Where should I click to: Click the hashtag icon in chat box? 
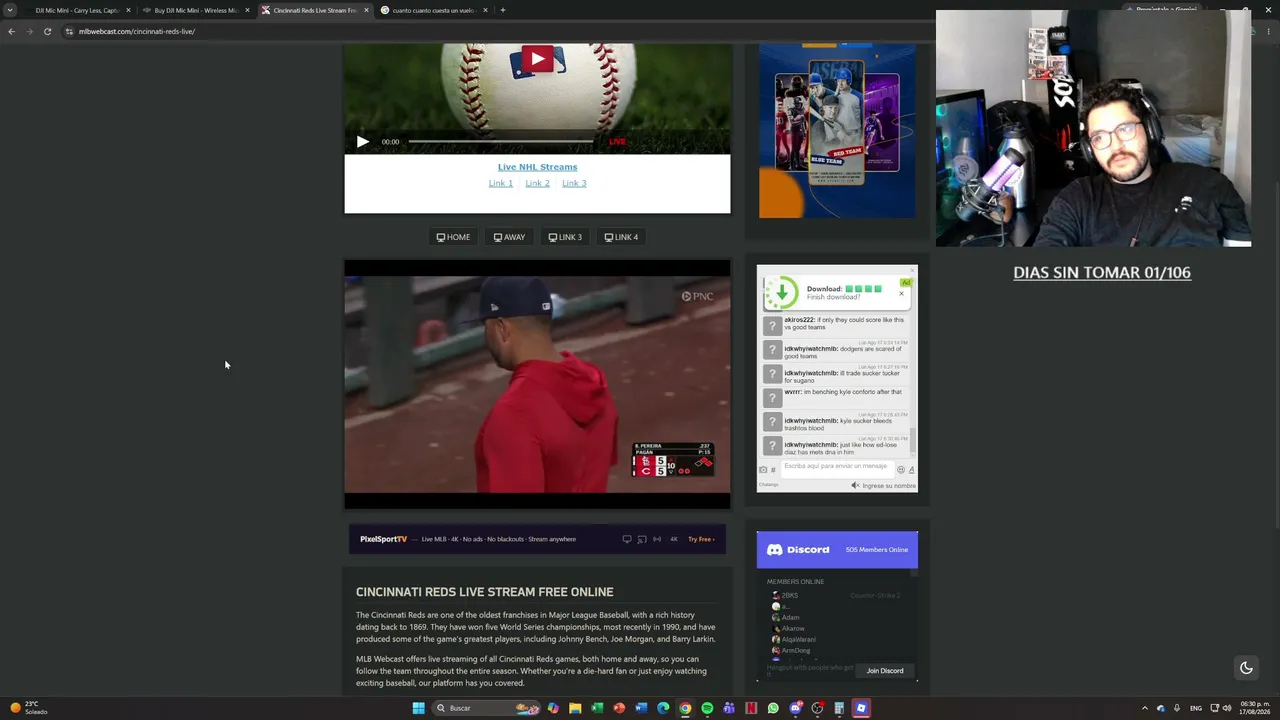coord(773,470)
